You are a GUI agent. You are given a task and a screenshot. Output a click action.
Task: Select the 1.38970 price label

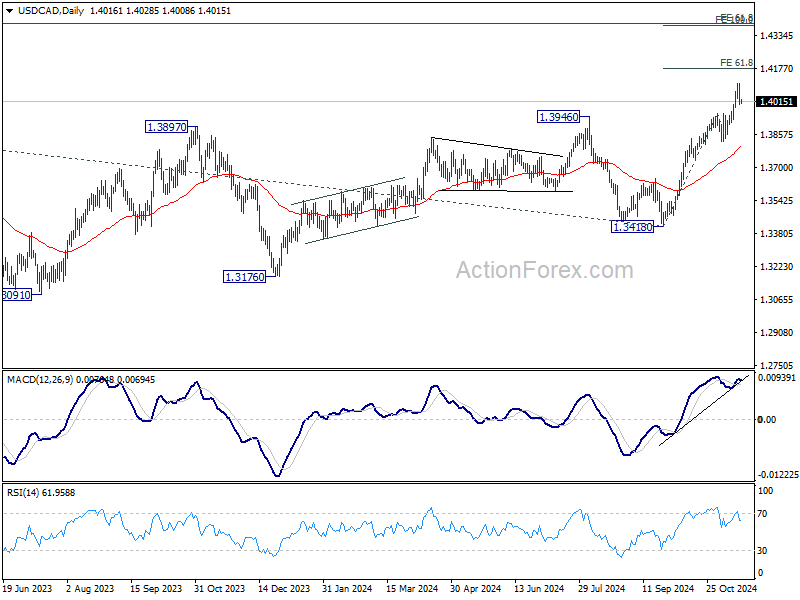pos(167,127)
